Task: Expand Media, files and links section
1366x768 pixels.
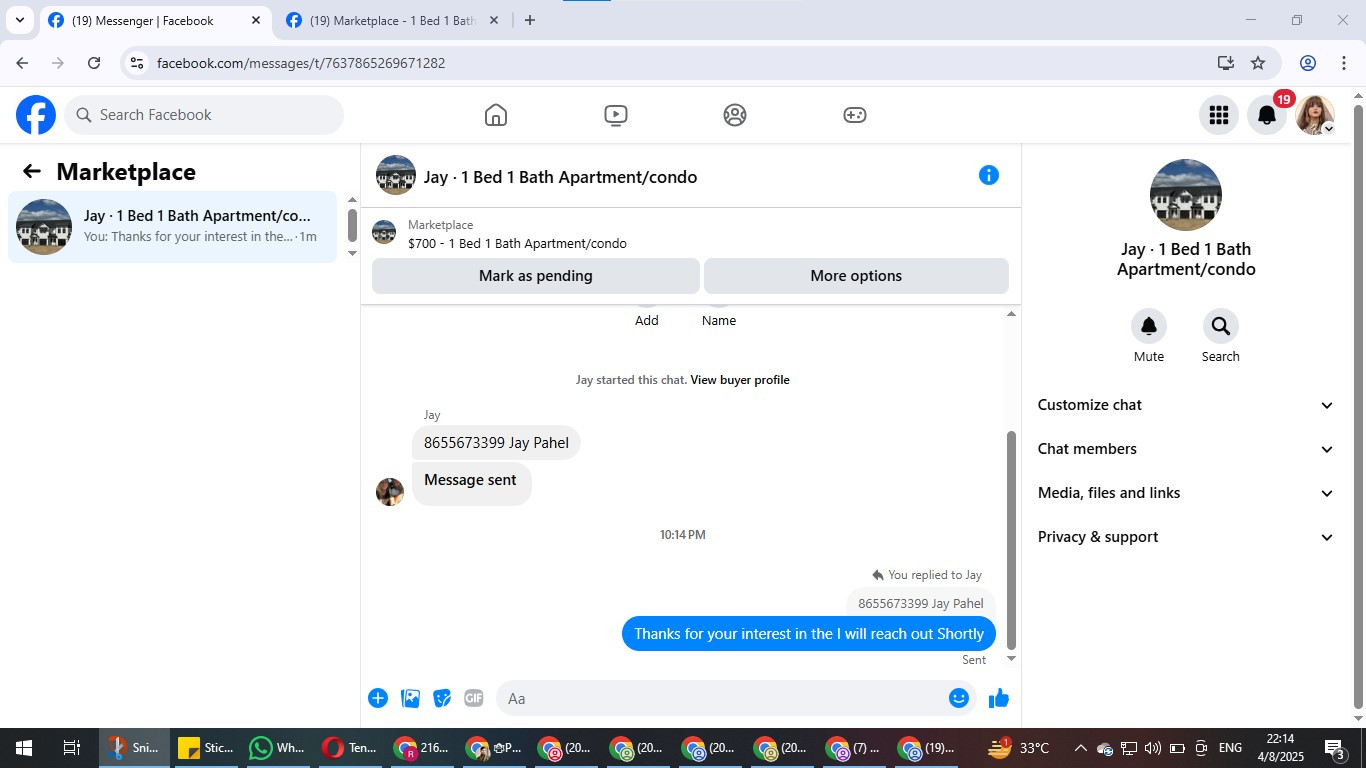Action: coord(1186,493)
